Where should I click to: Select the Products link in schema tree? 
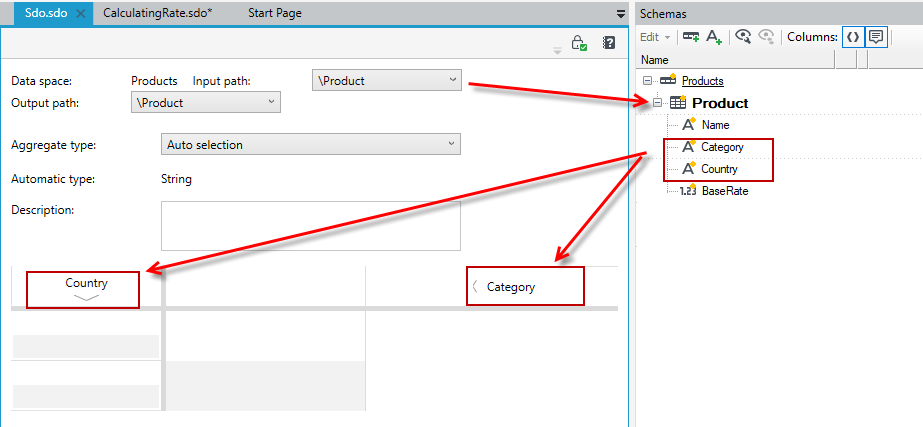click(x=702, y=81)
